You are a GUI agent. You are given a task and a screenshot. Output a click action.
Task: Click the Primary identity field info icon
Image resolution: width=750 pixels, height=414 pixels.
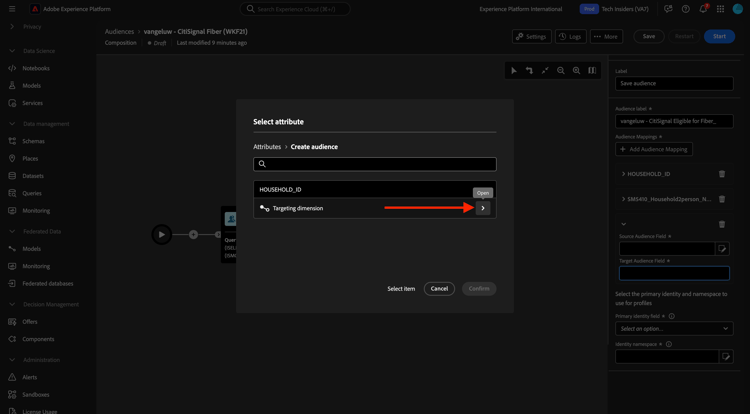[x=672, y=316]
